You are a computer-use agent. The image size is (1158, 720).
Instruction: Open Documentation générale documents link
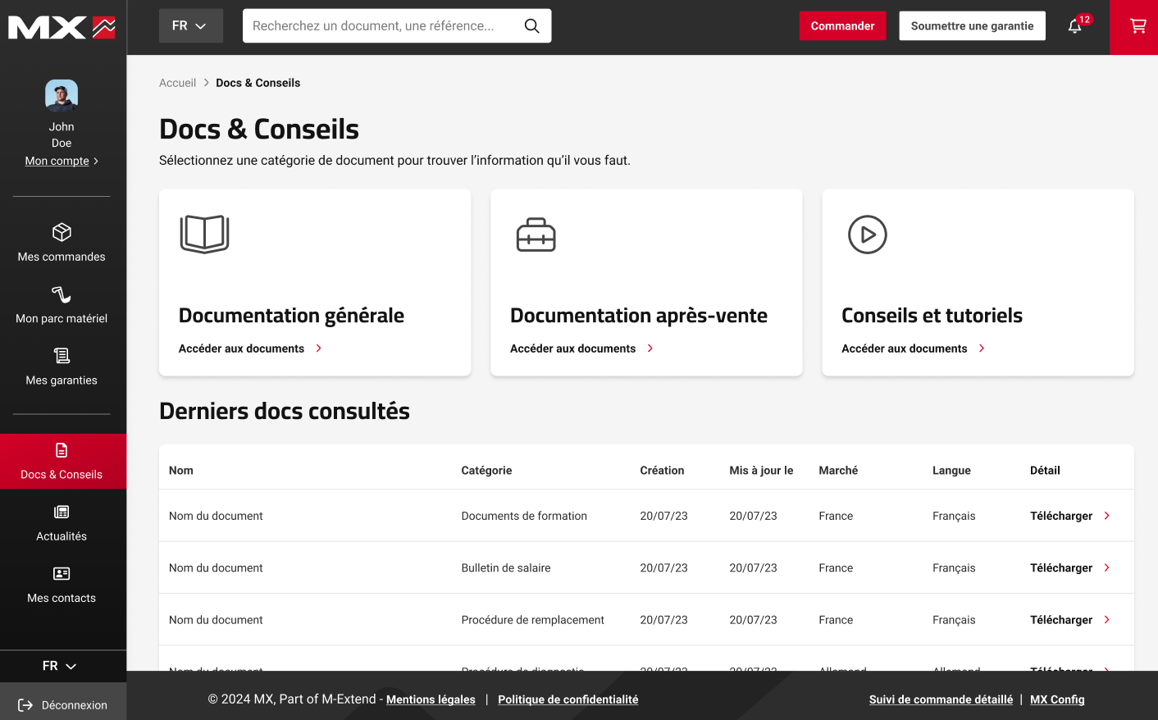240,348
